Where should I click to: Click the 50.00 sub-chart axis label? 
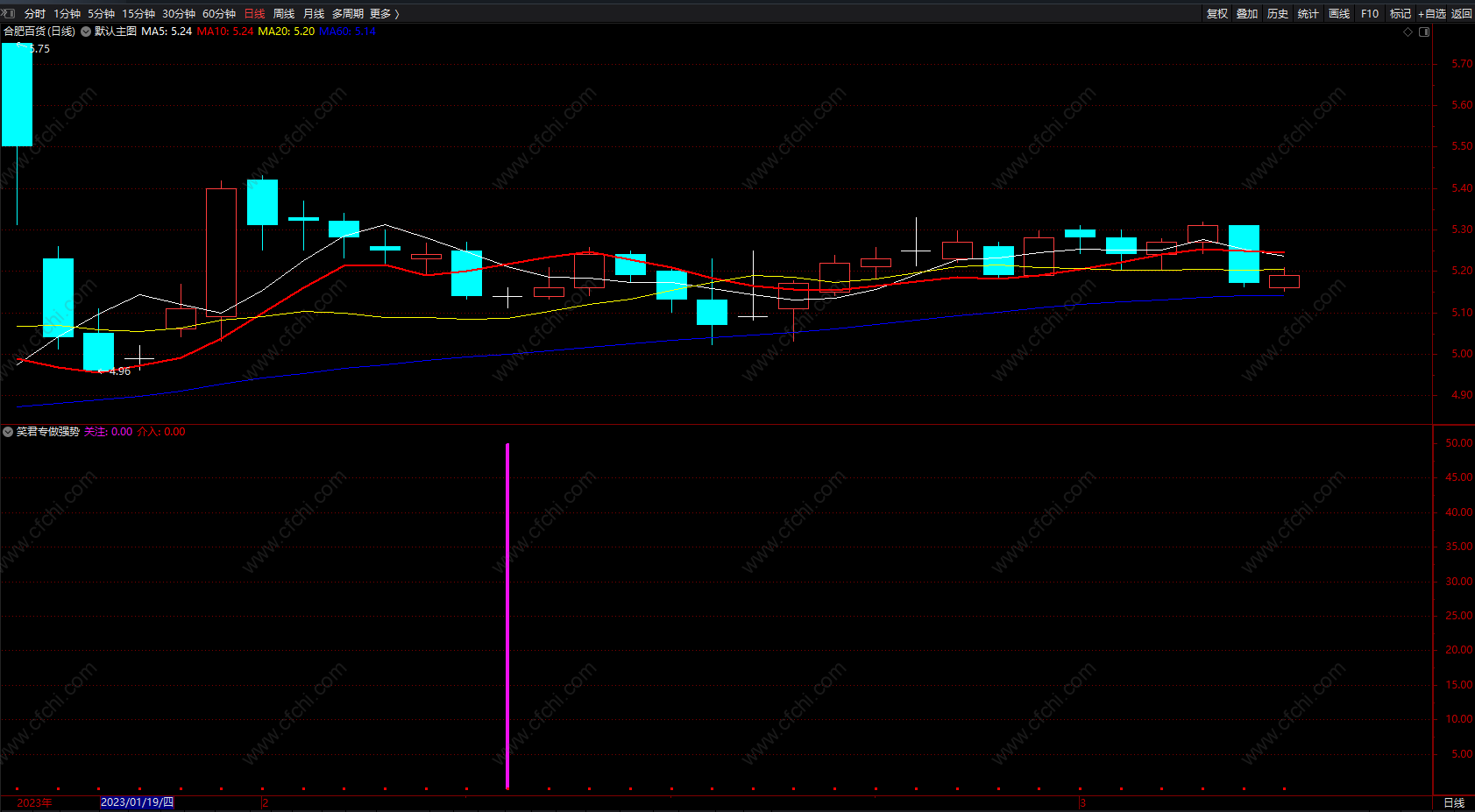click(1459, 443)
